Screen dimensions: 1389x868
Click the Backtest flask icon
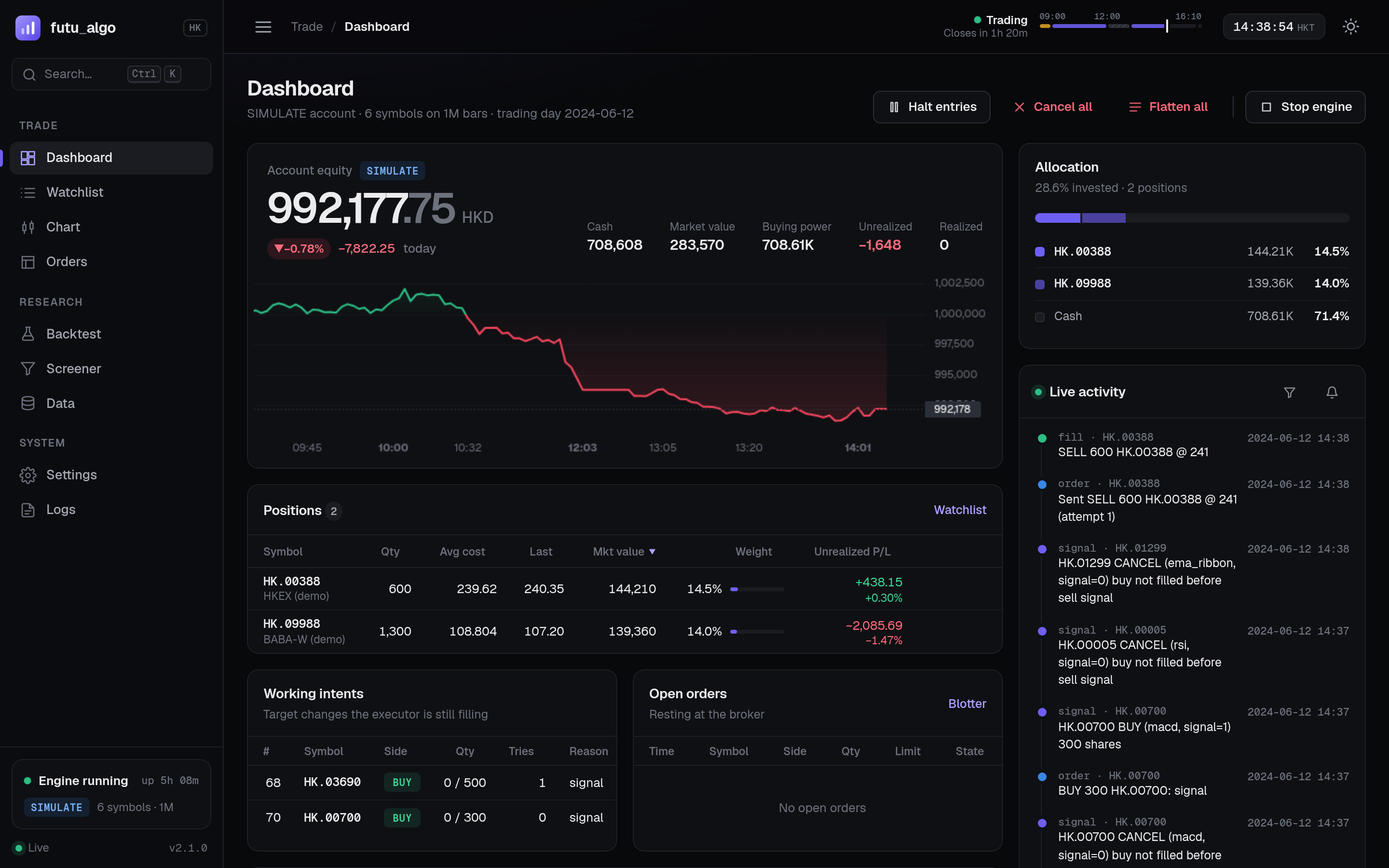coord(27,334)
